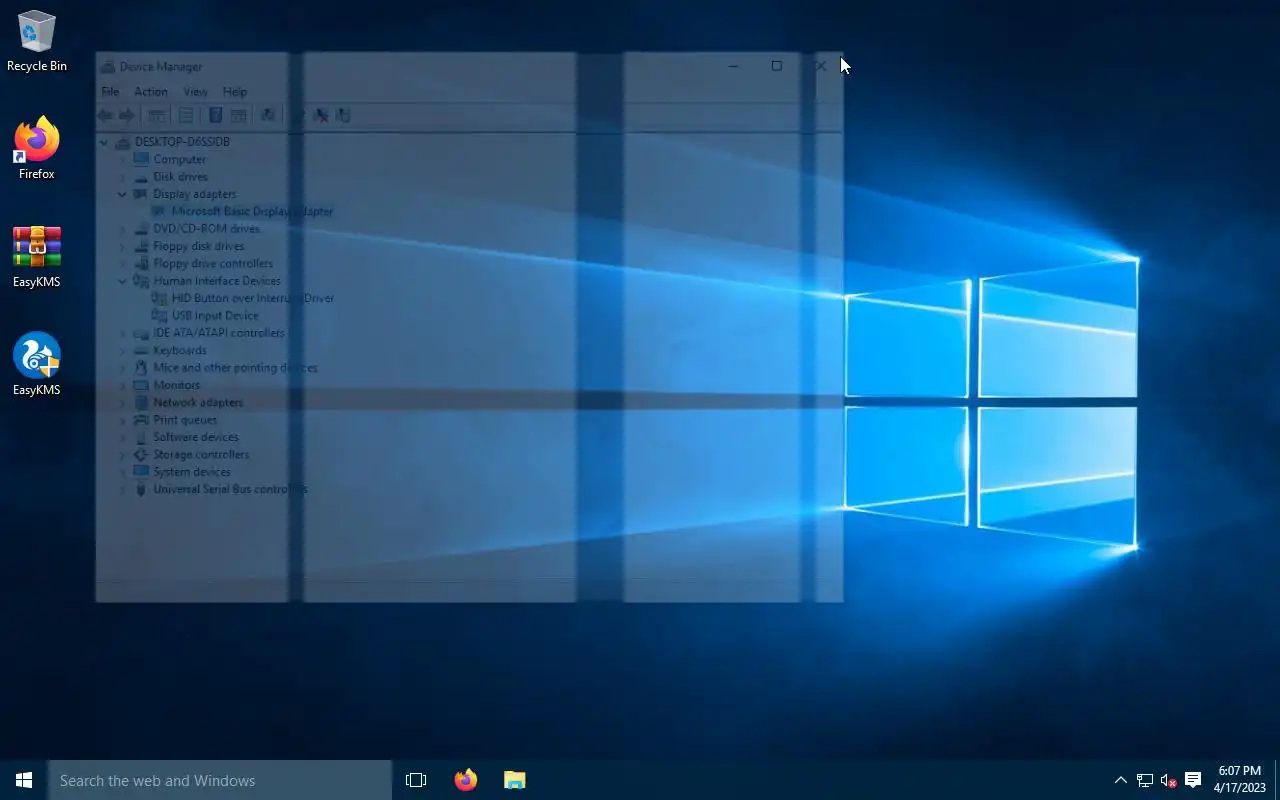1280x800 pixels.
Task: Expand the DVD/CD-ROM drives category
Action: click(x=123, y=229)
